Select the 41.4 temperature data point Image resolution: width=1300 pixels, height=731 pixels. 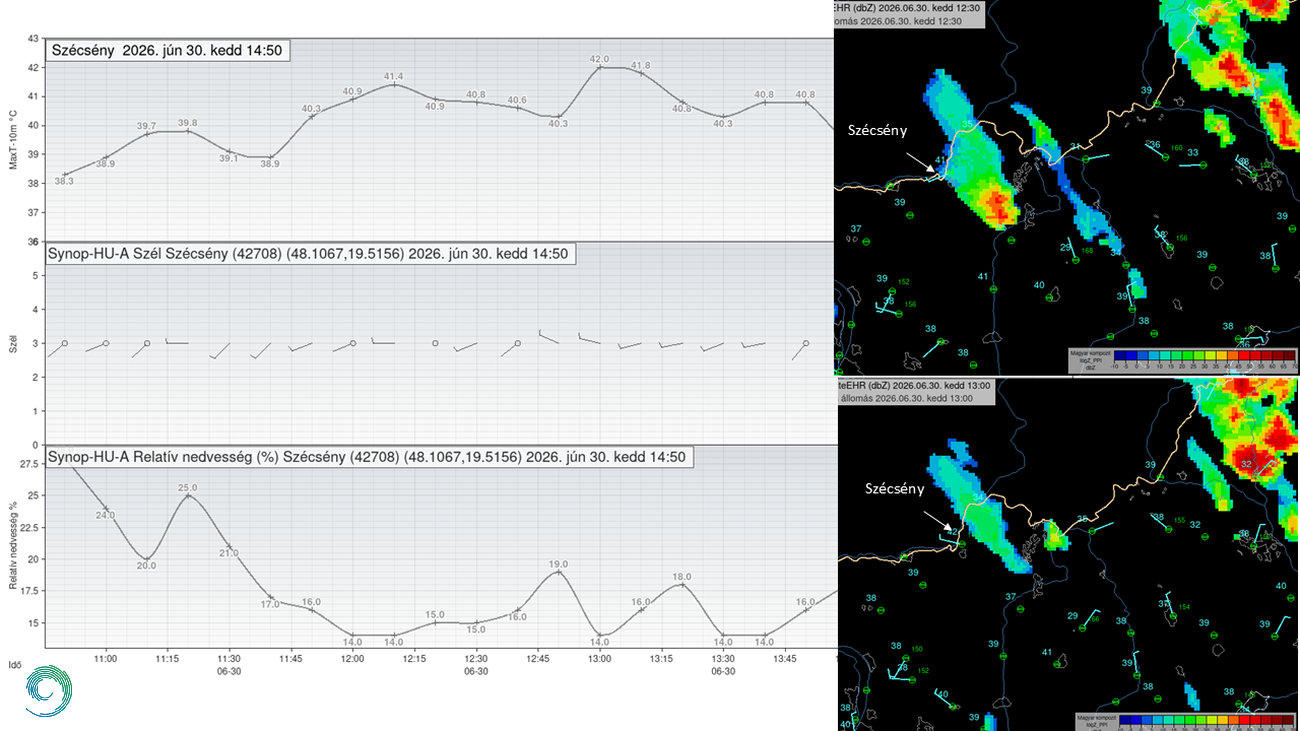pyautogui.click(x=394, y=84)
